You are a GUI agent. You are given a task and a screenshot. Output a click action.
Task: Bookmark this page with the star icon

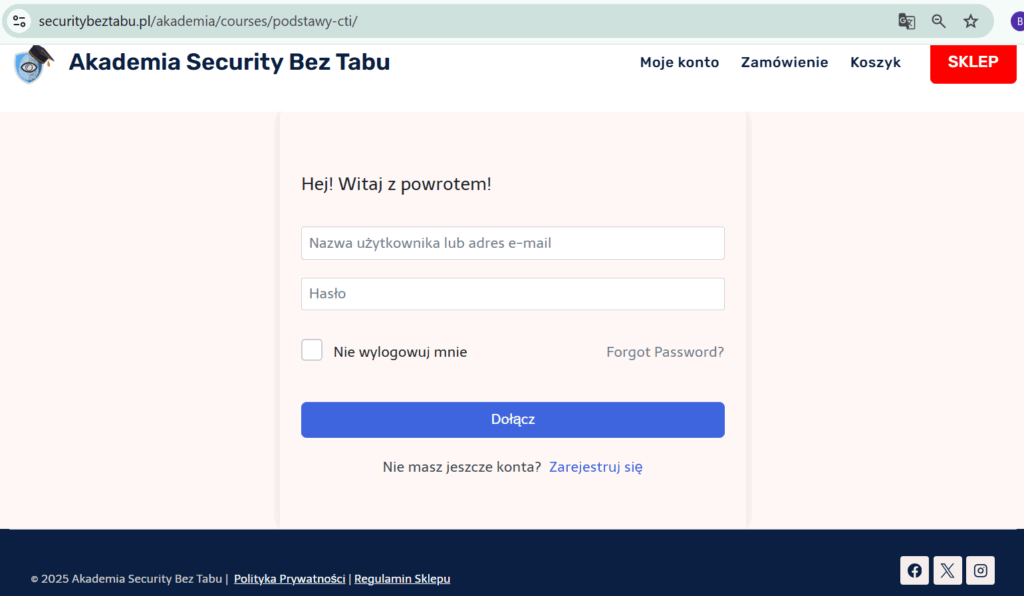click(x=970, y=21)
